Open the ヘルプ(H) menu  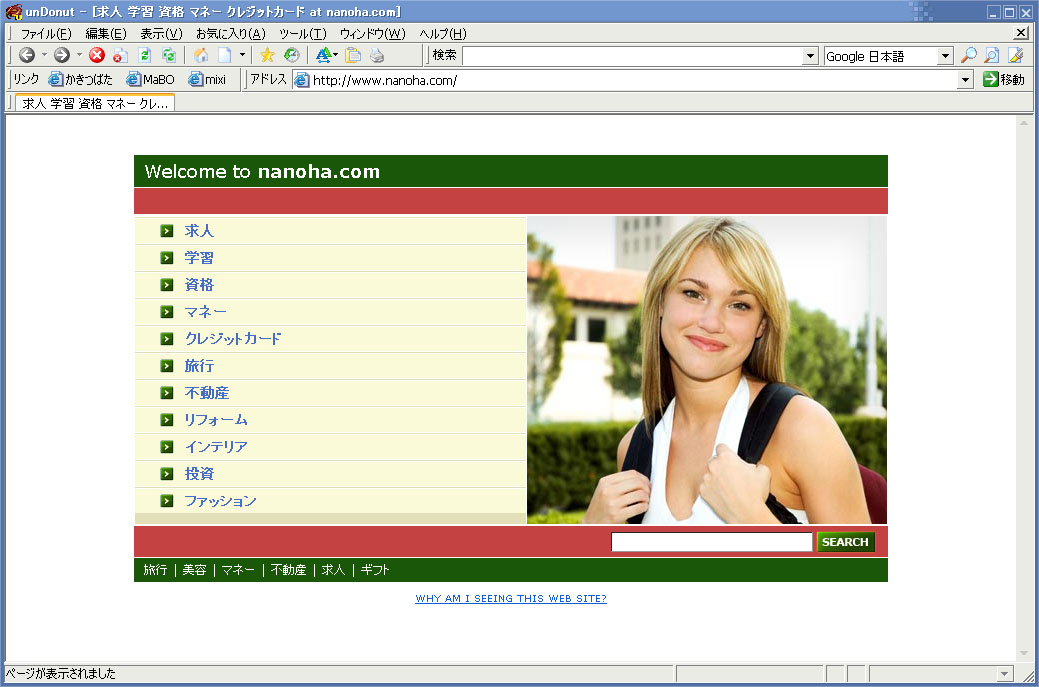443,34
